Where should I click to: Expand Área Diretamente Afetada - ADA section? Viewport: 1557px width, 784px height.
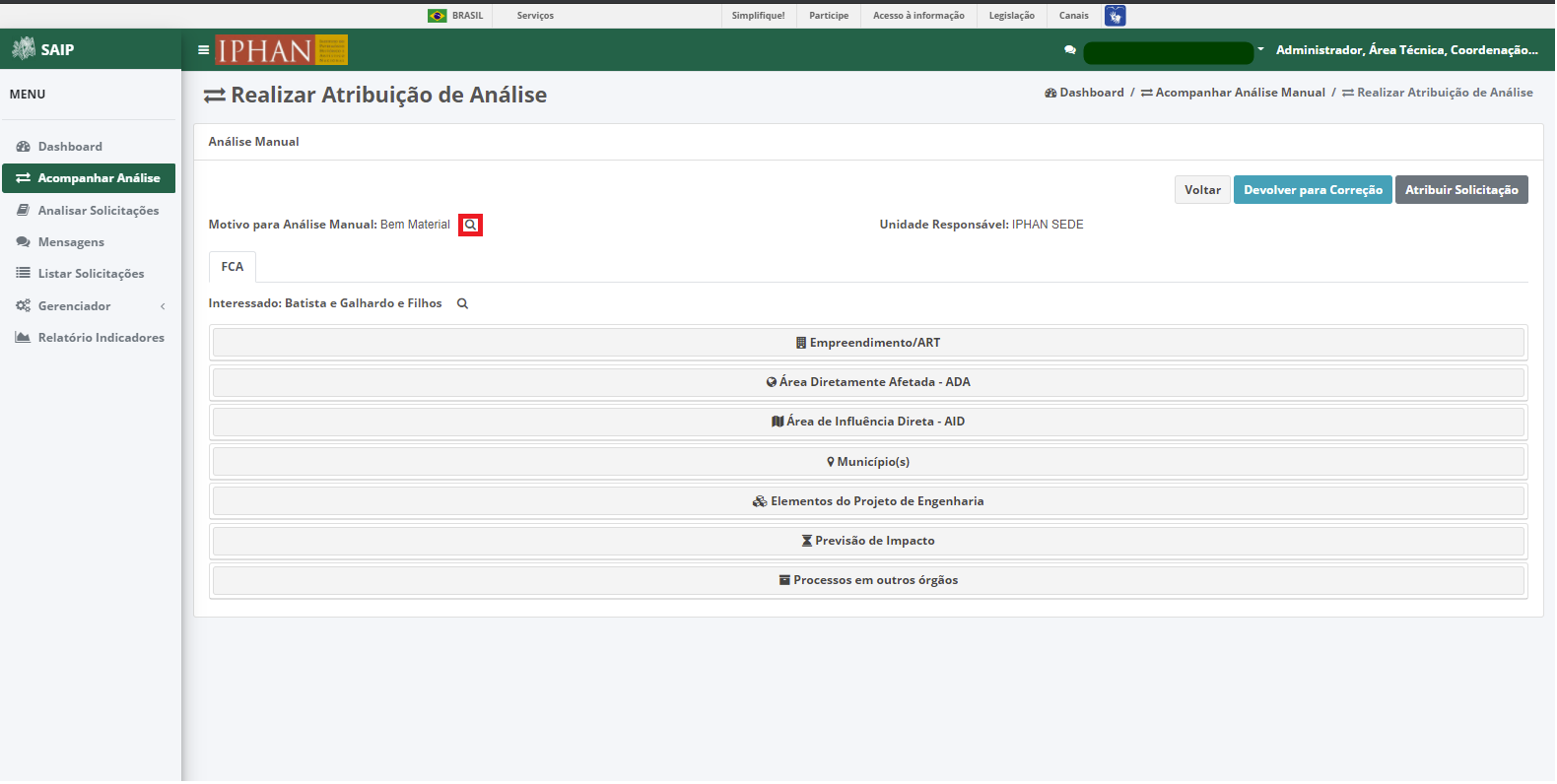(x=868, y=382)
